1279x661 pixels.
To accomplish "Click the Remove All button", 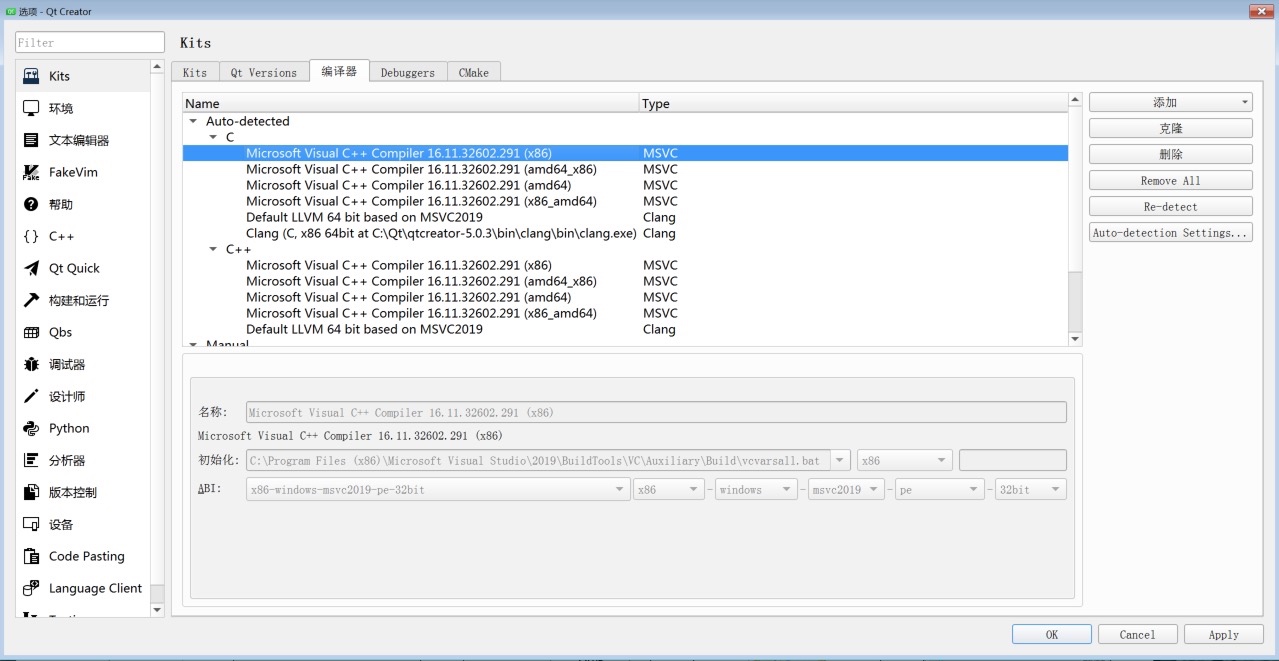I will coord(1171,180).
